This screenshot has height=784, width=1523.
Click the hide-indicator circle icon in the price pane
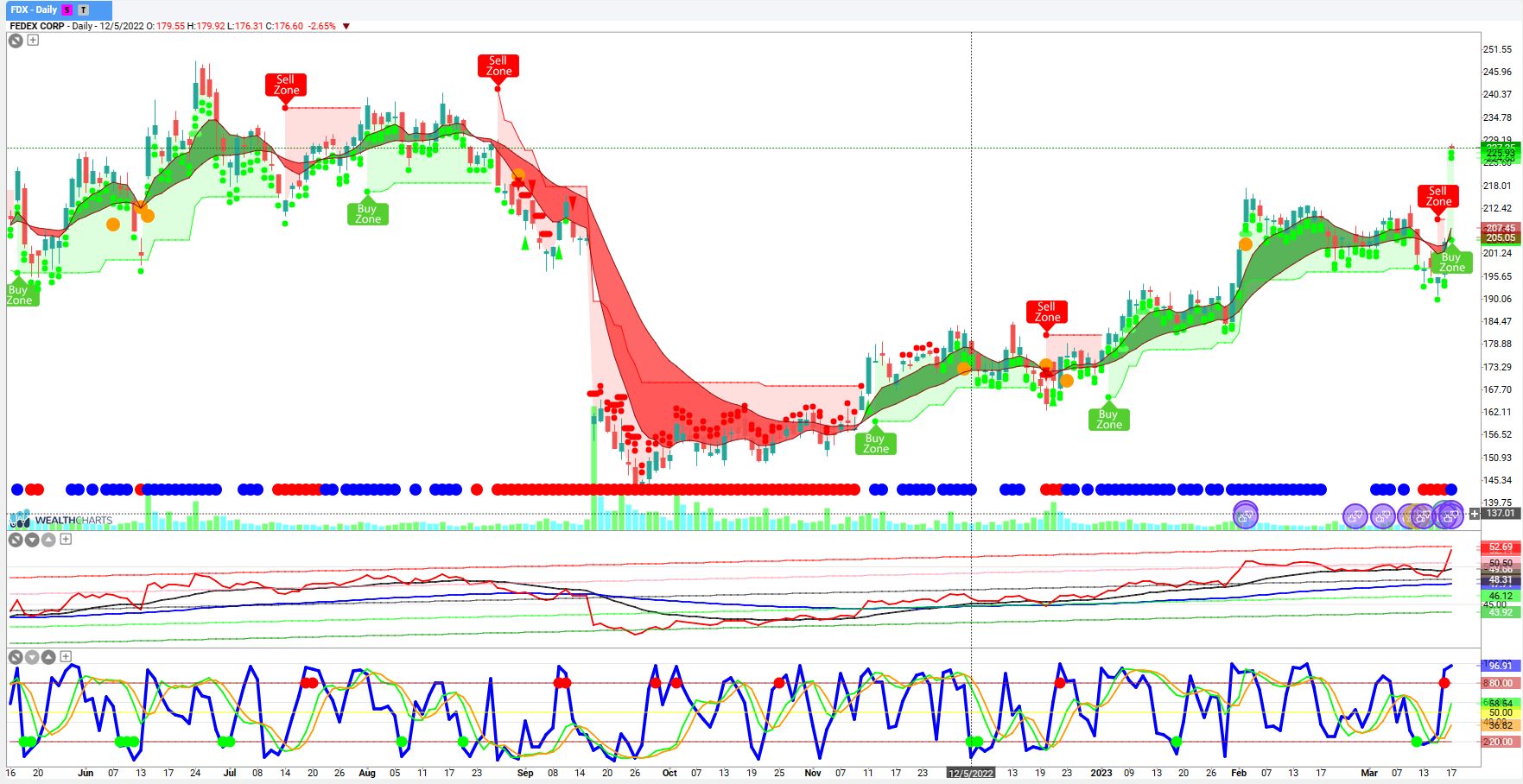click(x=16, y=40)
